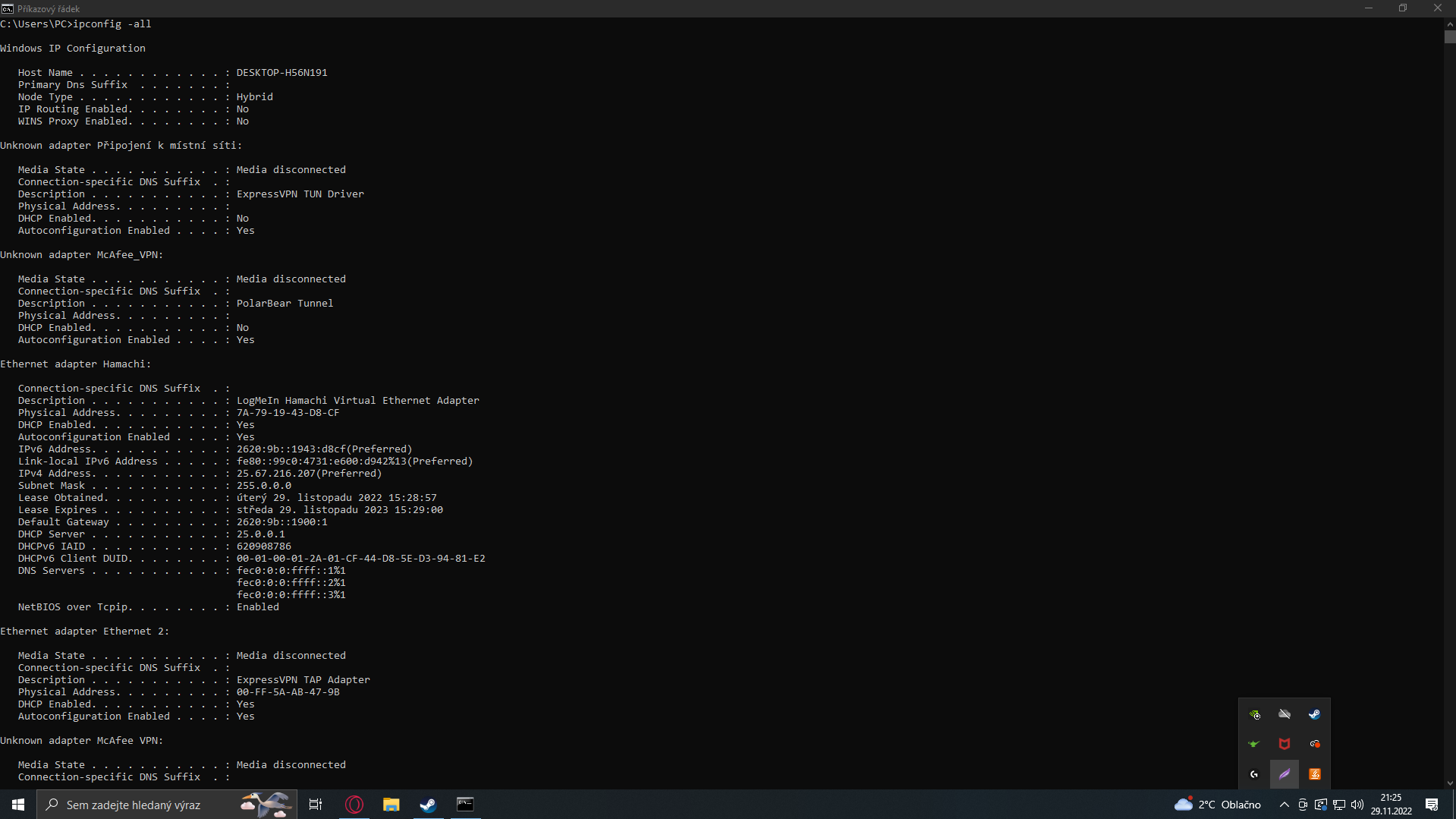Click the Logitech G HUB tray icon

pos(1254,774)
